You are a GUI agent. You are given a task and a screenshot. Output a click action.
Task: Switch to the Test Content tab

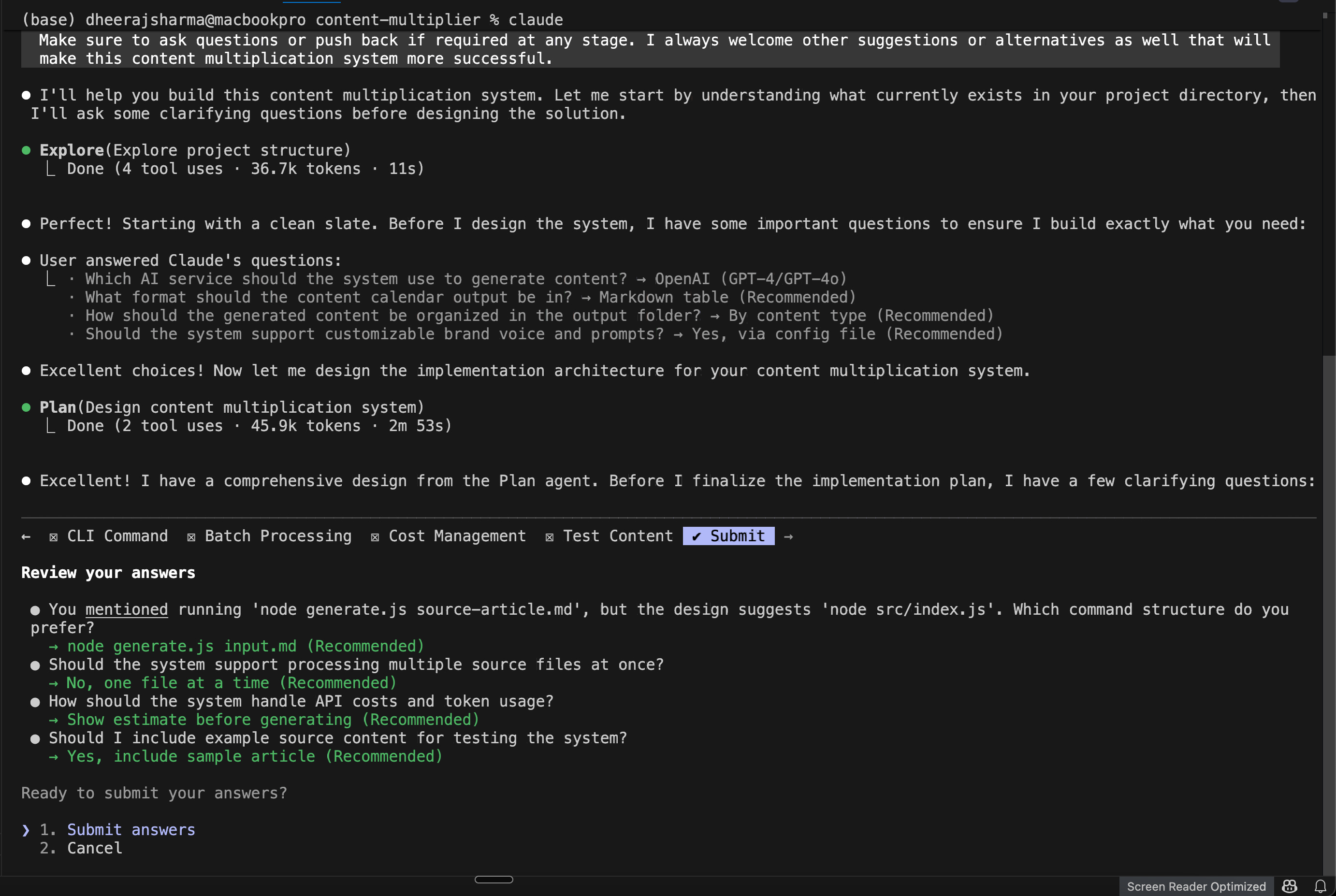pyautogui.click(x=617, y=536)
